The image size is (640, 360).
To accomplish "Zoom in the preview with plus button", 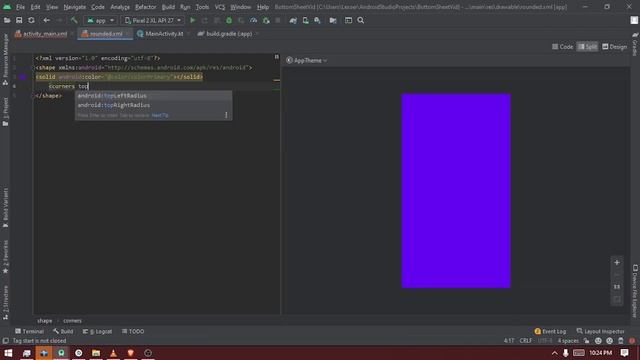I will 617,262.
